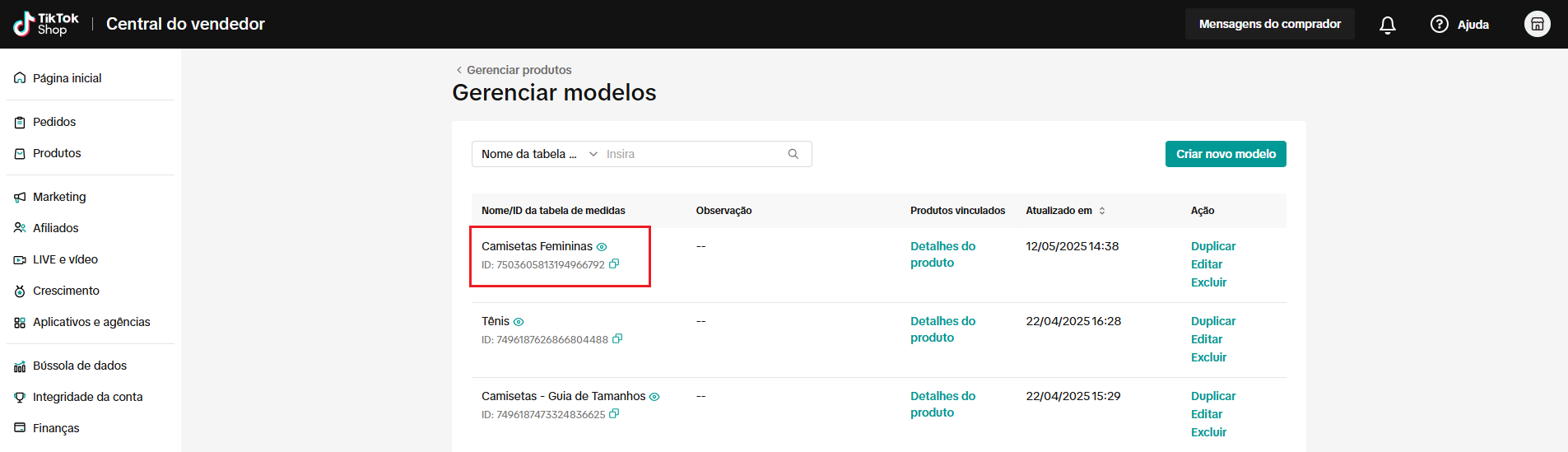Click date 22/04/2025 16:28
1568x452 pixels.
(x=1073, y=321)
